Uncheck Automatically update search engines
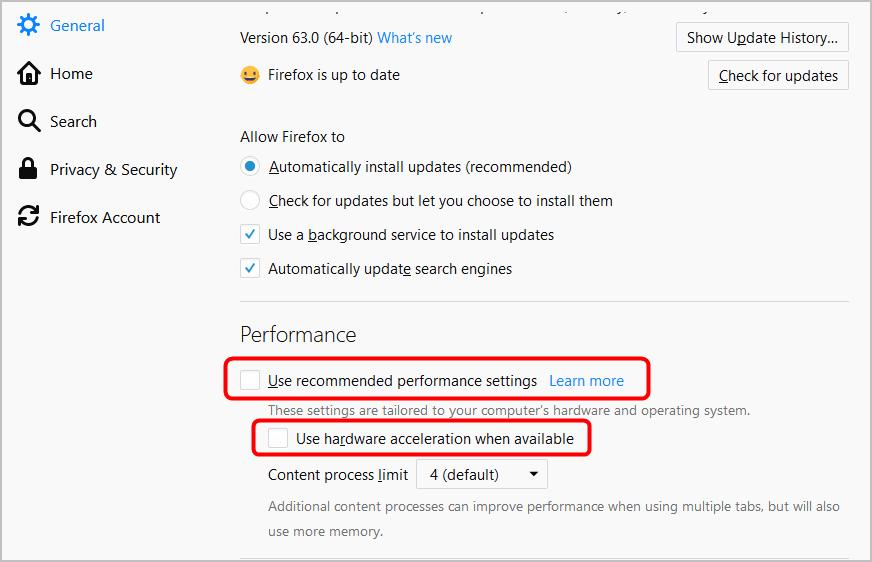Screen dimensions: 872x562 (250, 269)
